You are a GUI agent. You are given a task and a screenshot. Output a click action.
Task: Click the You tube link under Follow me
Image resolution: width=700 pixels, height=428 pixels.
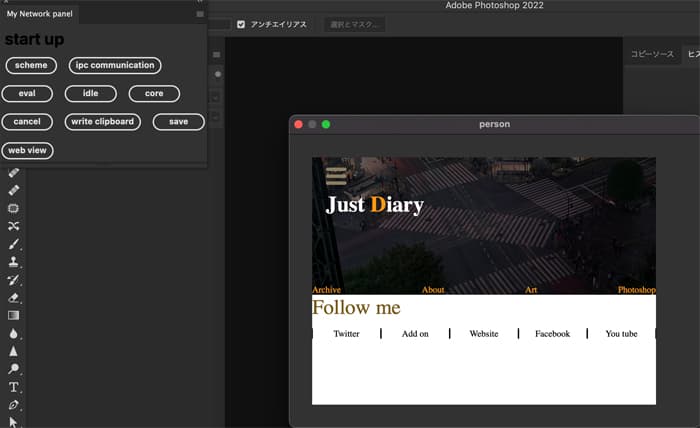(621, 334)
